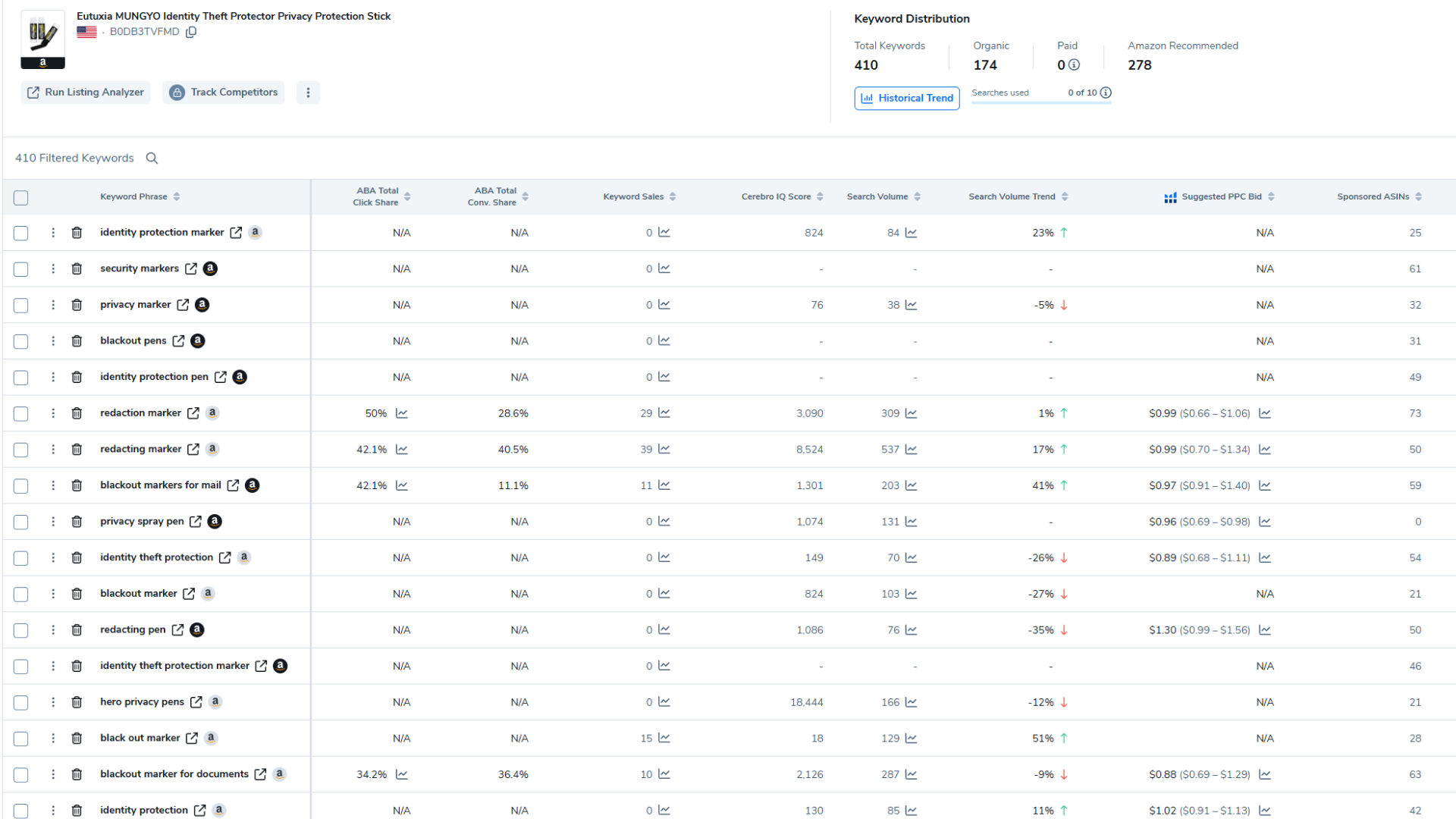Check the 'privacy marker' row checkbox
The height and width of the screenshot is (819, 1456).
[x=21, y=306]
